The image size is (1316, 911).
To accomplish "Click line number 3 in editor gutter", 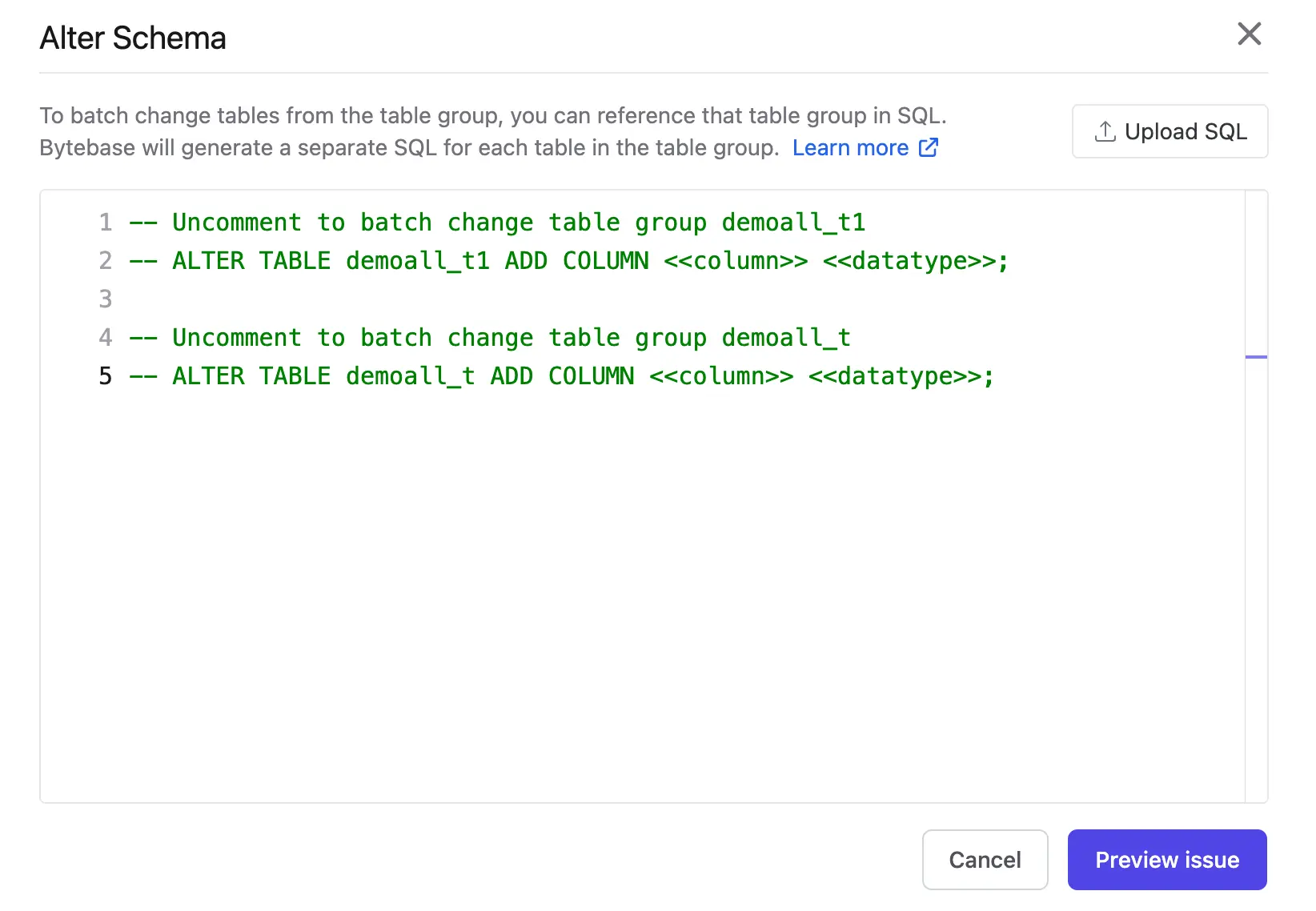I will point(105,299).
